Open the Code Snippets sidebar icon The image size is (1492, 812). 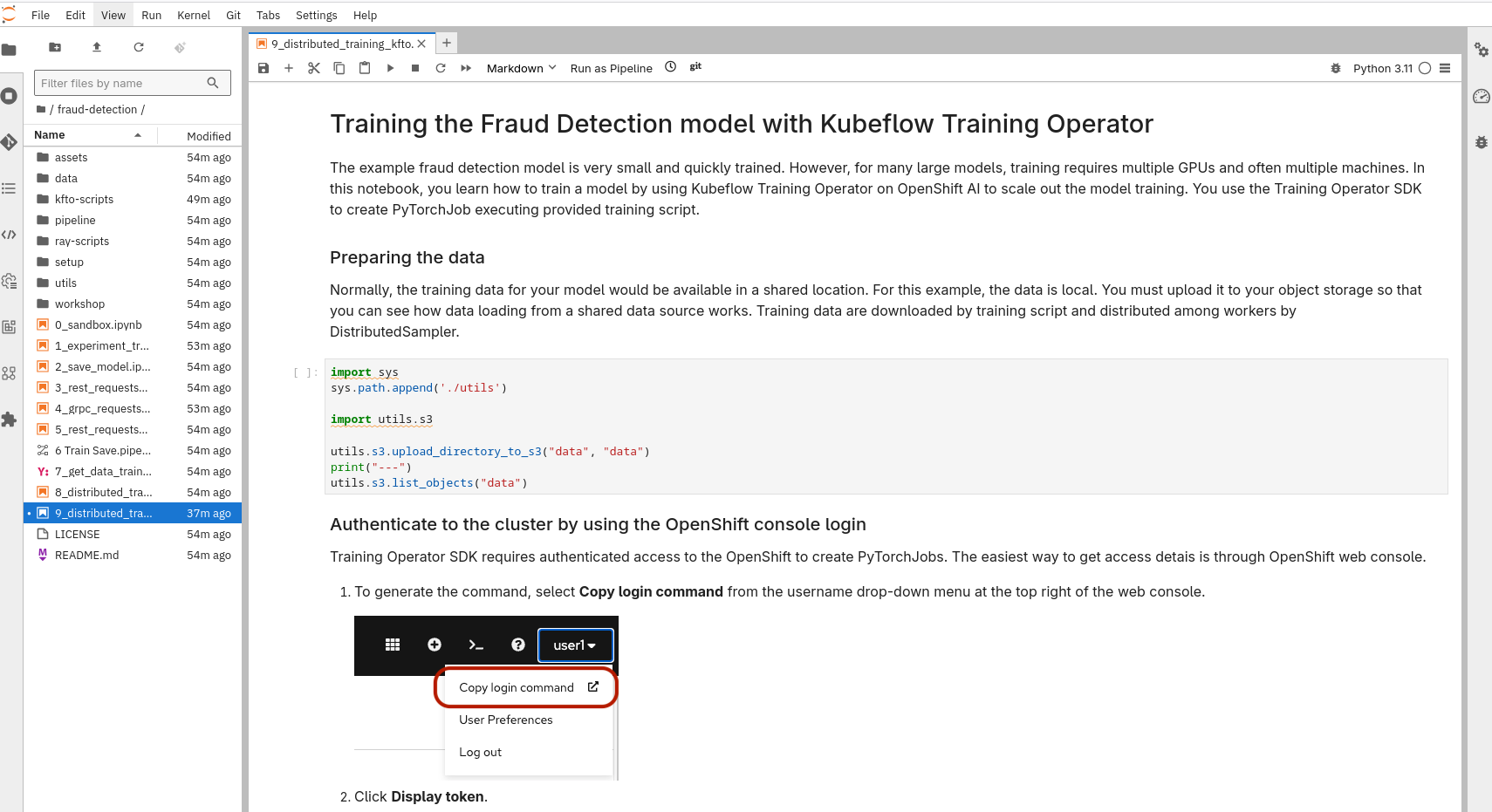click(9, 235)
